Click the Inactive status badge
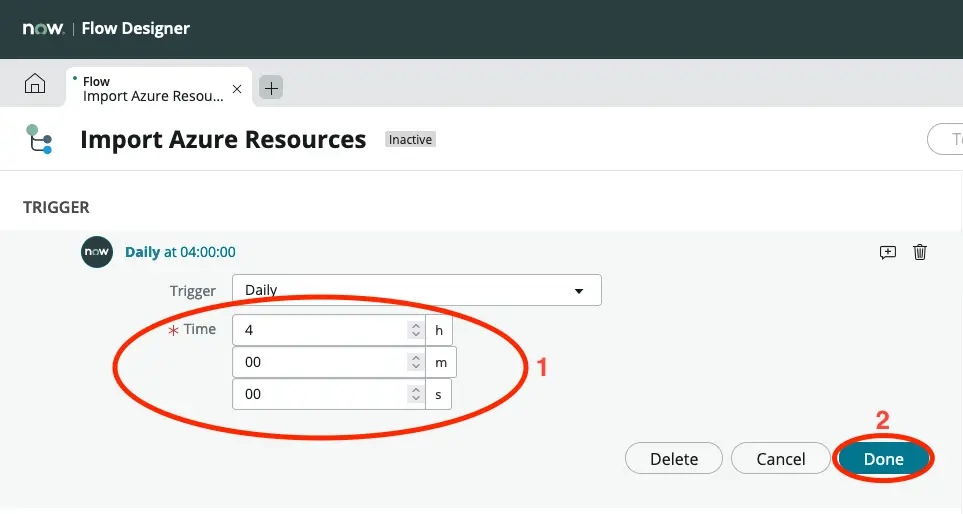Viewport: 963px width, 514px height. click(410, 140)
